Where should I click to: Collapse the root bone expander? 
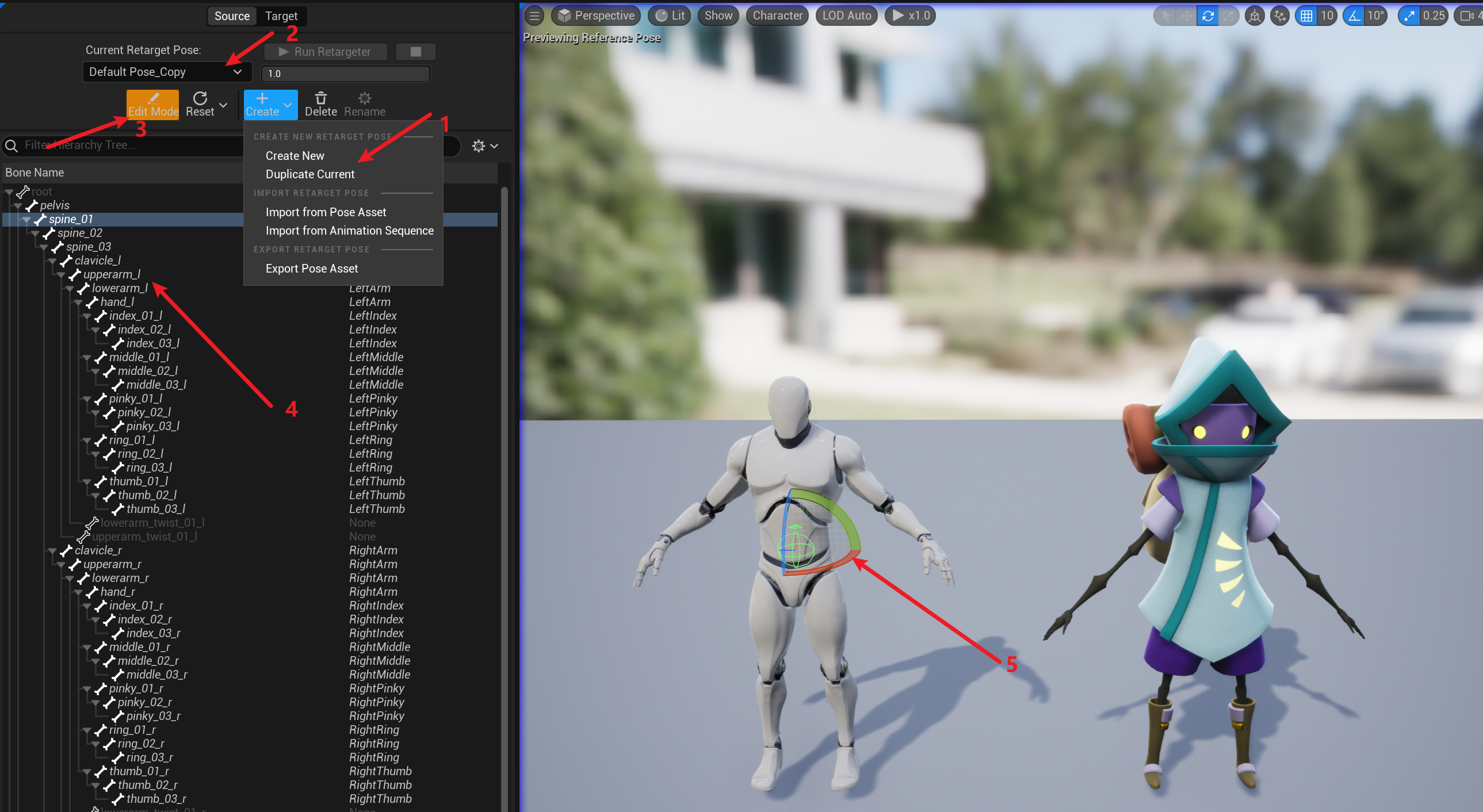9,192
